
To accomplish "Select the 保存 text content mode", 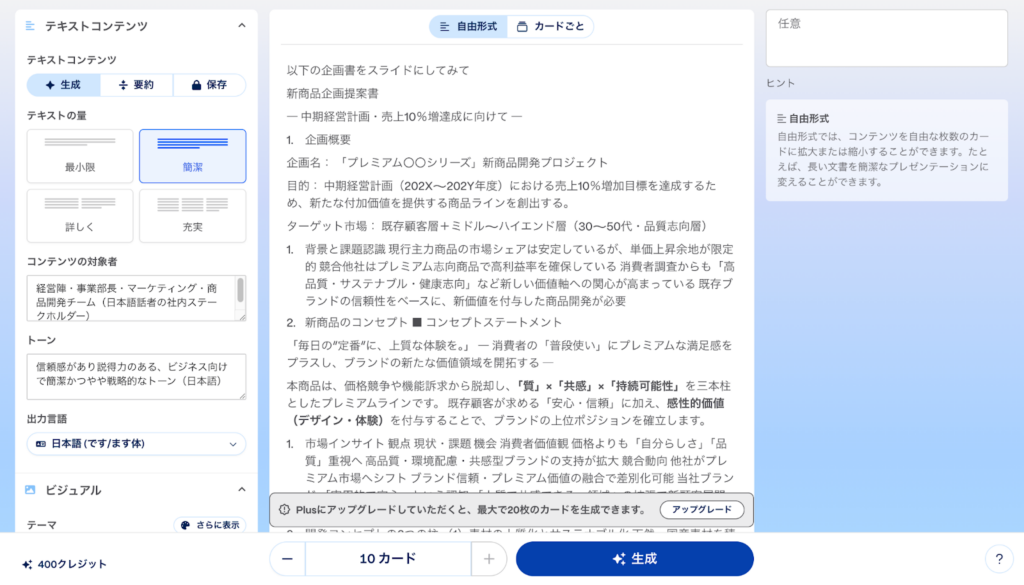I will click(209, 85).
